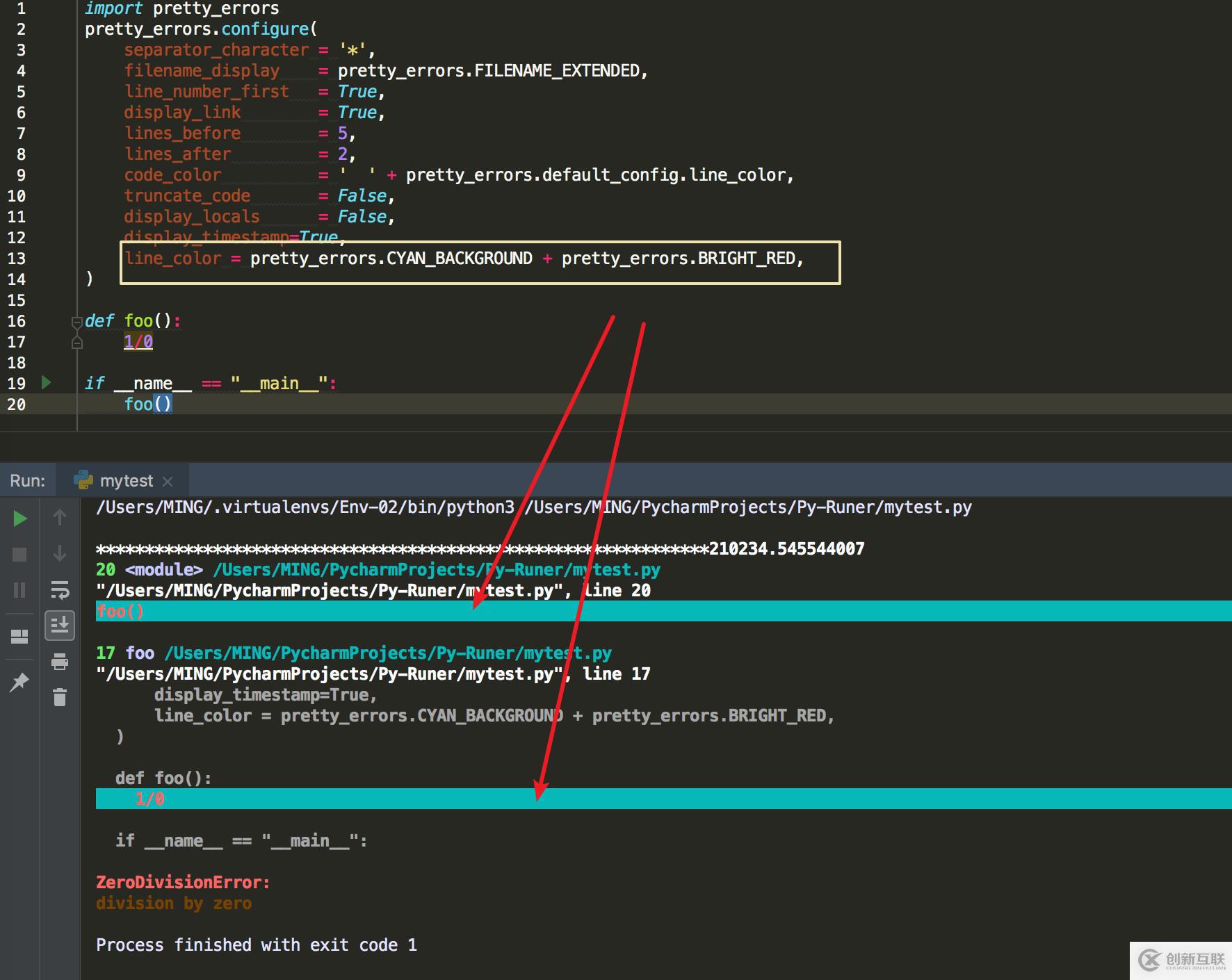This screenshot has width=1232, height=980.
Task: Clear all console output with trash icon
Action: click(60, 696)
